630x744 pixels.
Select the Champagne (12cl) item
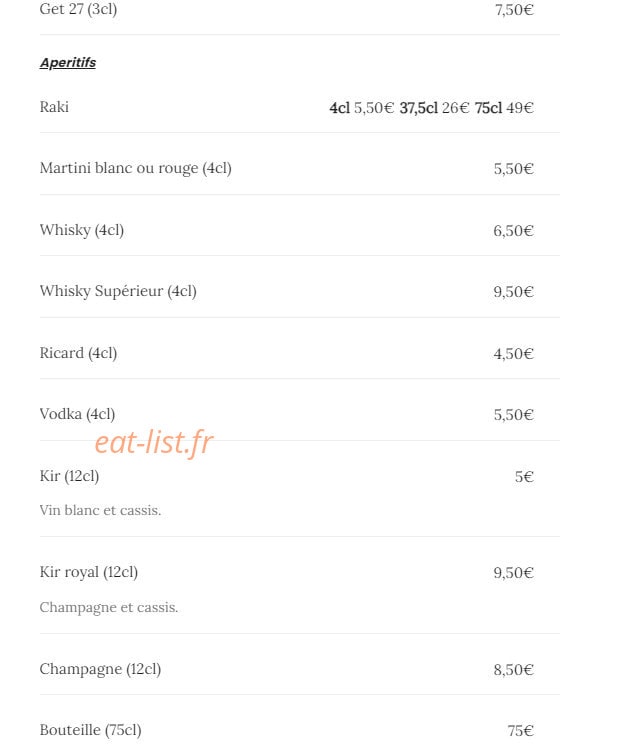(101, 669)
